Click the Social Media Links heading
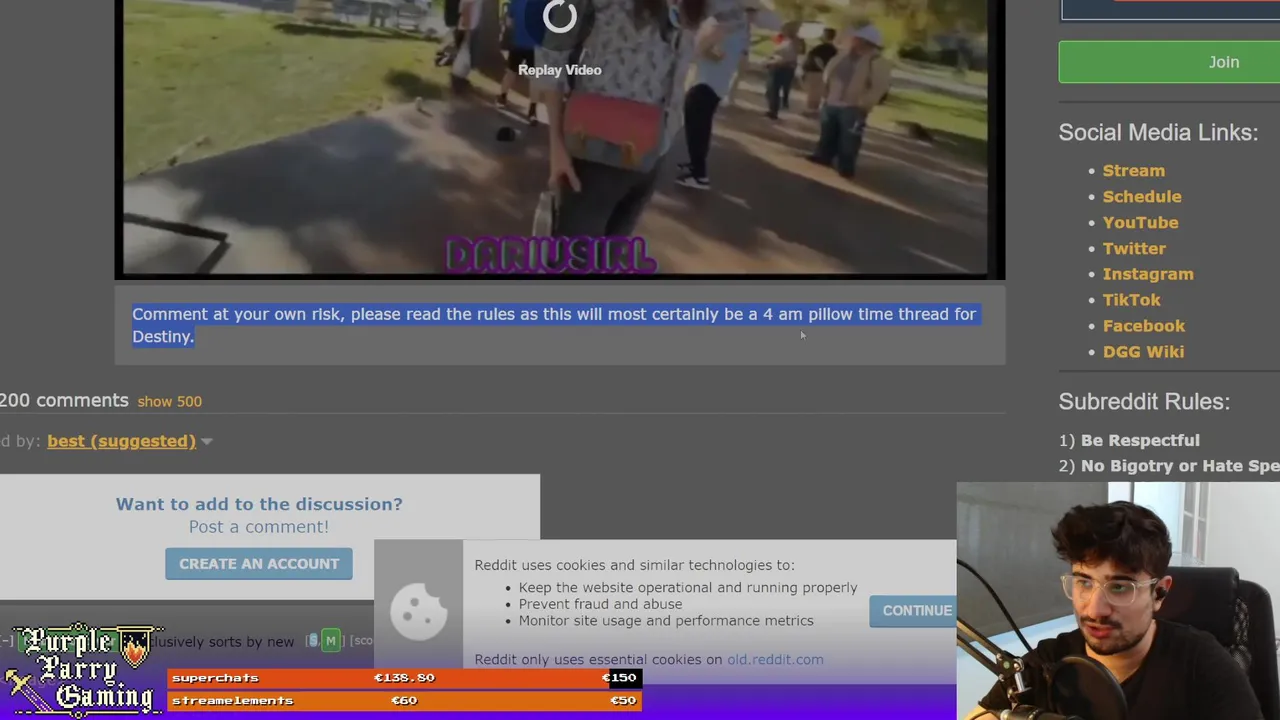 1158,133
